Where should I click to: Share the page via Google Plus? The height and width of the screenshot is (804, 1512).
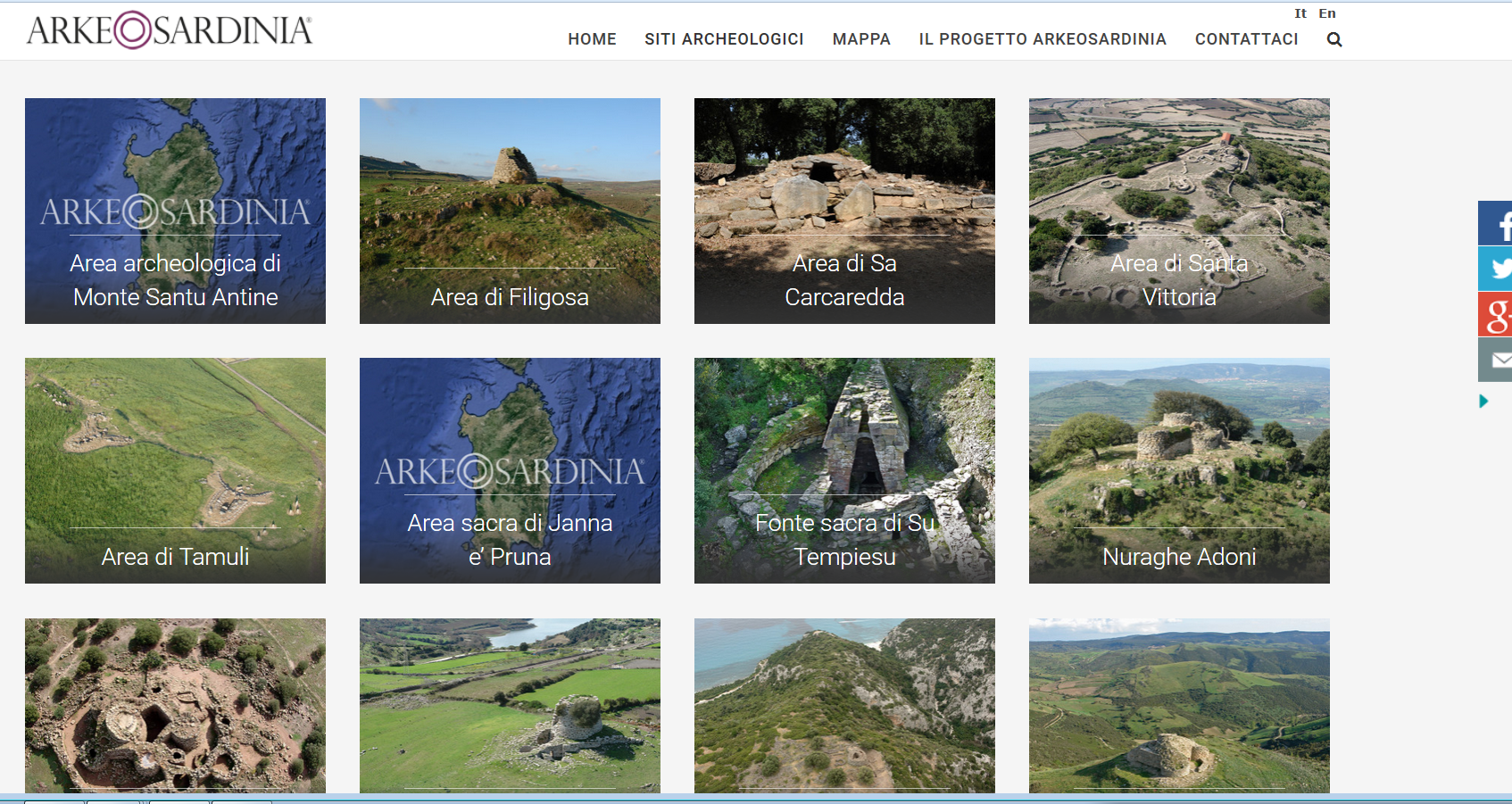(x=1496, y=314)
